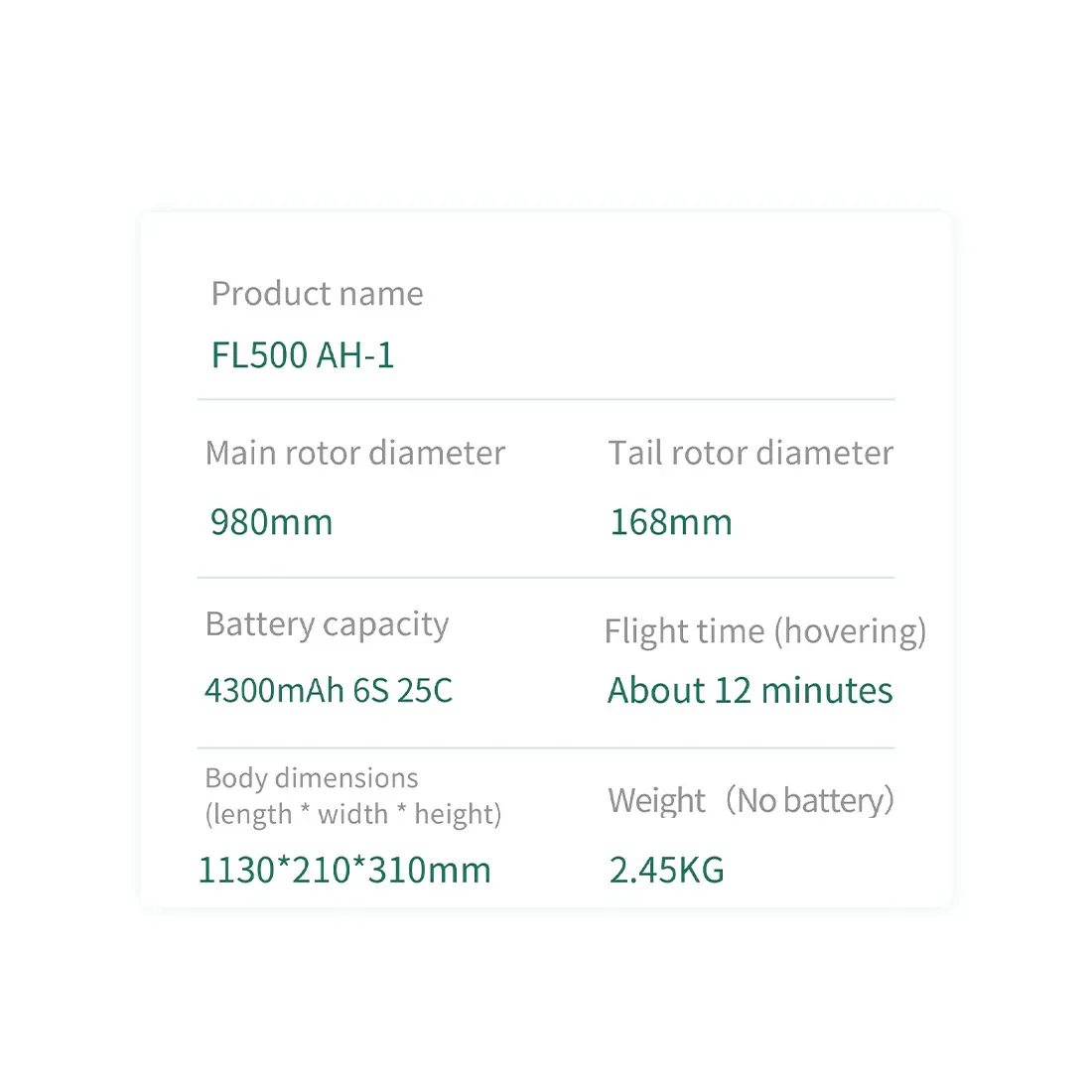The image size is (1092, 1092).
Task: Click the divider line above Body dimensions
Action: pyautogui.click(x=546, y=749)
